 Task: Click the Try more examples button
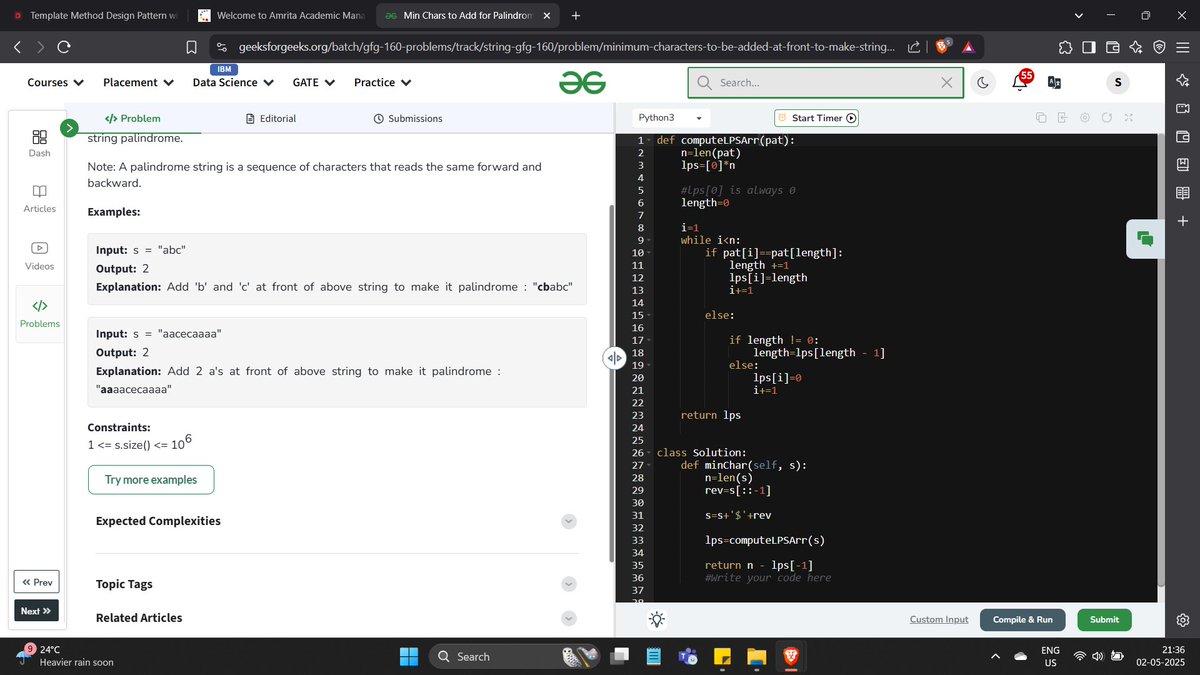[151, 480]
